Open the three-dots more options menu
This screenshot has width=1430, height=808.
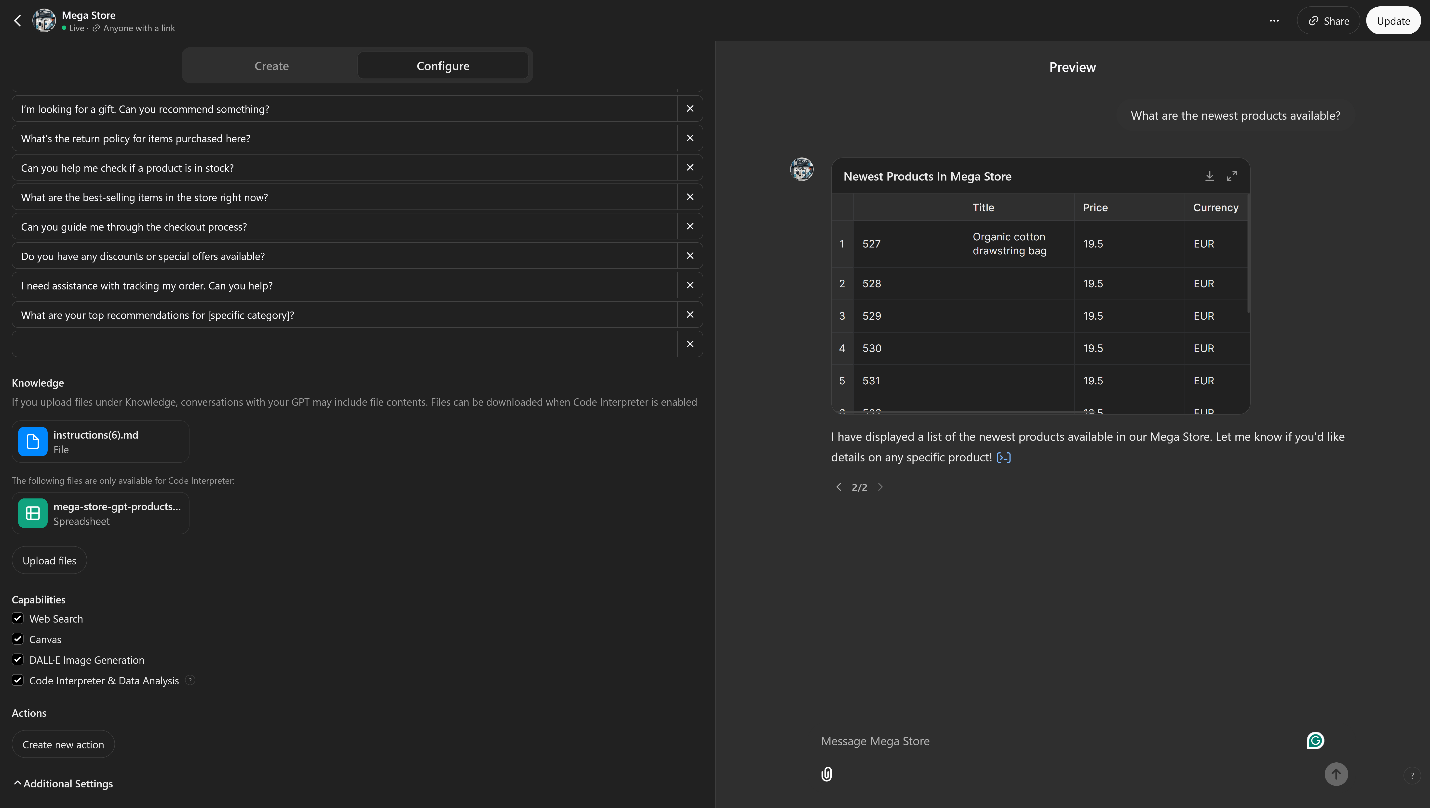[1273, 20]
